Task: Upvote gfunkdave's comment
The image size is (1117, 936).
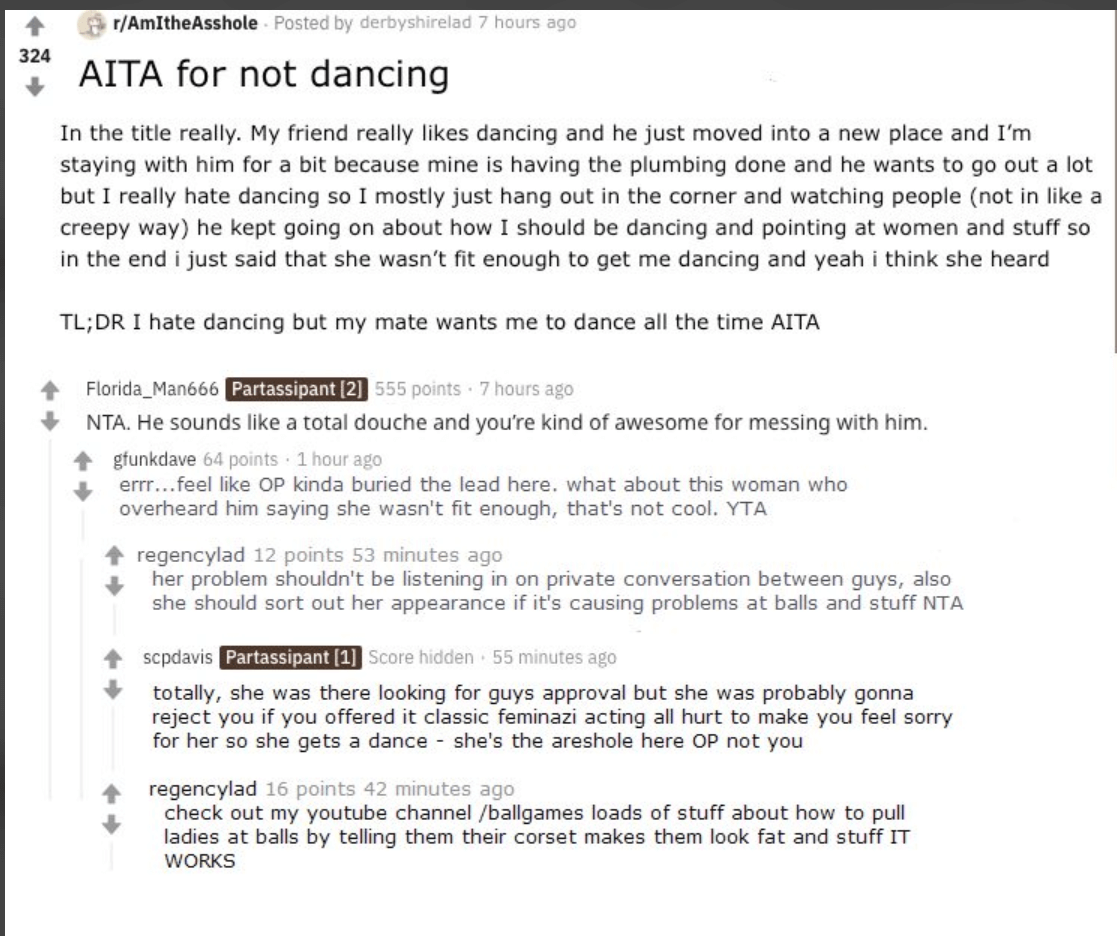Action: [x=83, y=461]
